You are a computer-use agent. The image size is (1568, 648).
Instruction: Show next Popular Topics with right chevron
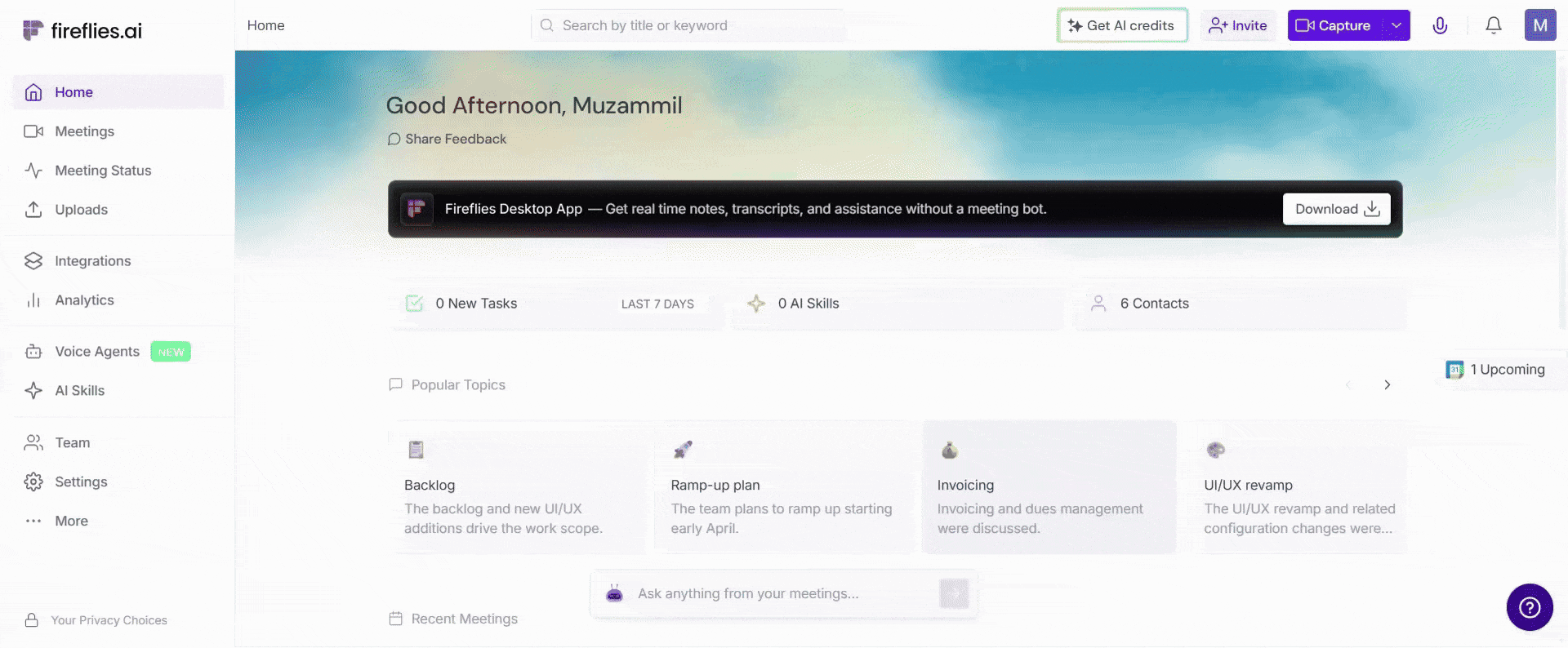coord(1387,385)
